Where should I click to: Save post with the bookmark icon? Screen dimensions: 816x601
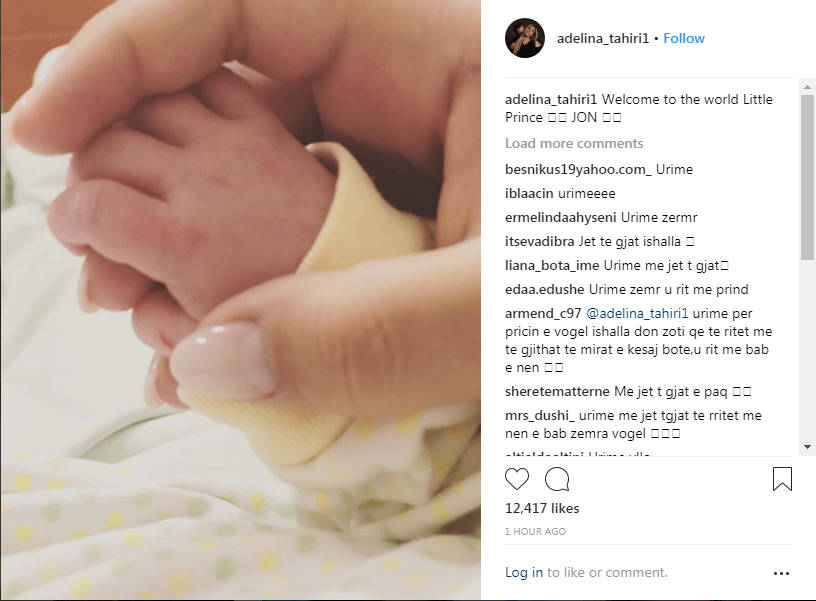point(782,479)
